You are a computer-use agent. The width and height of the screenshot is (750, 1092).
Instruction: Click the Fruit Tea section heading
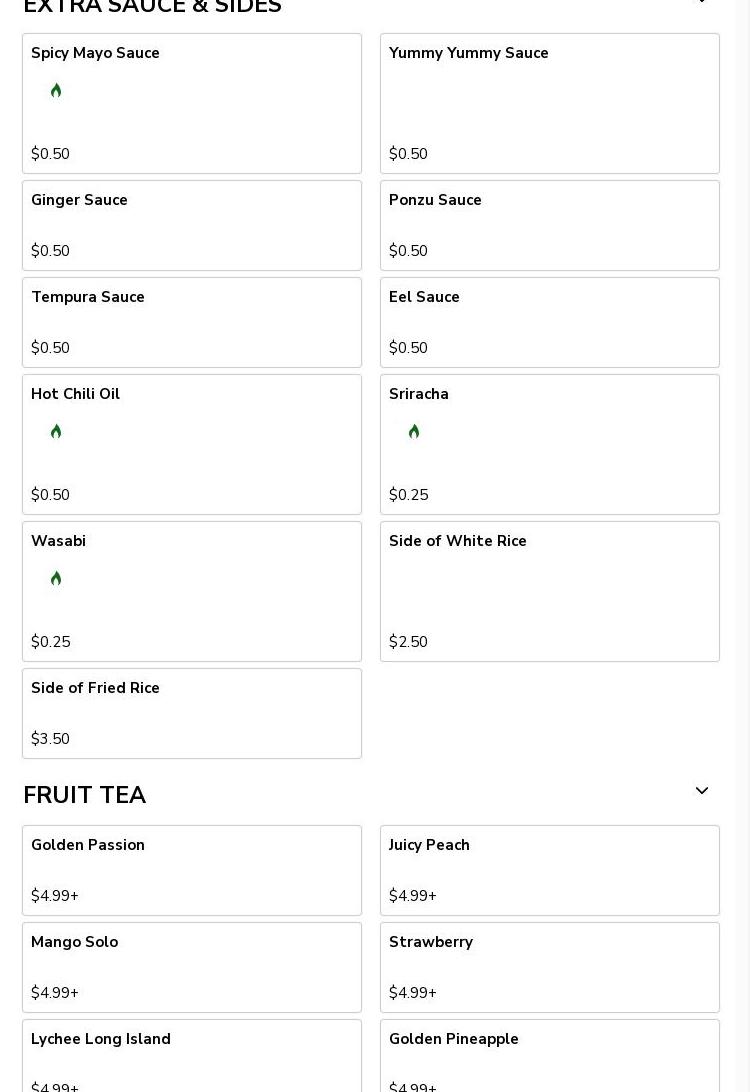pos(85,795)
